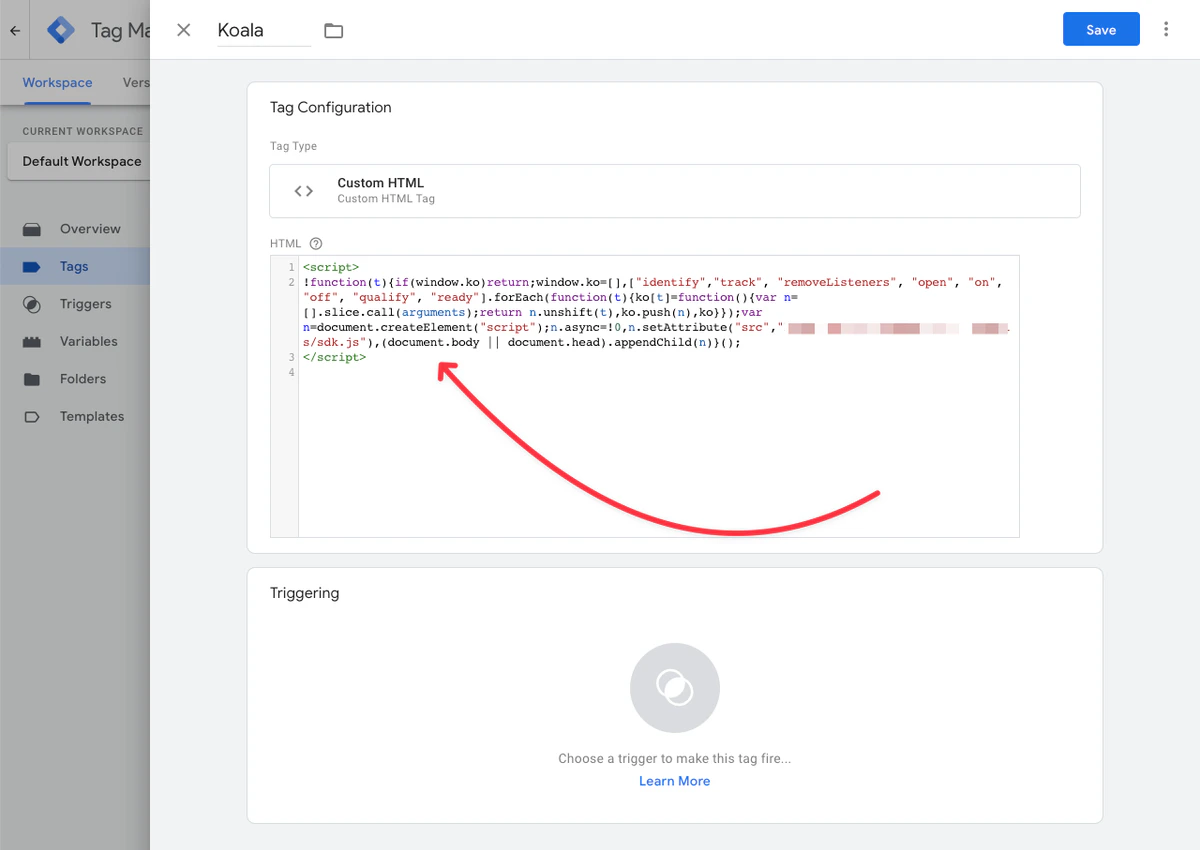Click the Triggers circle icon
Viewport: 1200px width, 850px height.
32,304
